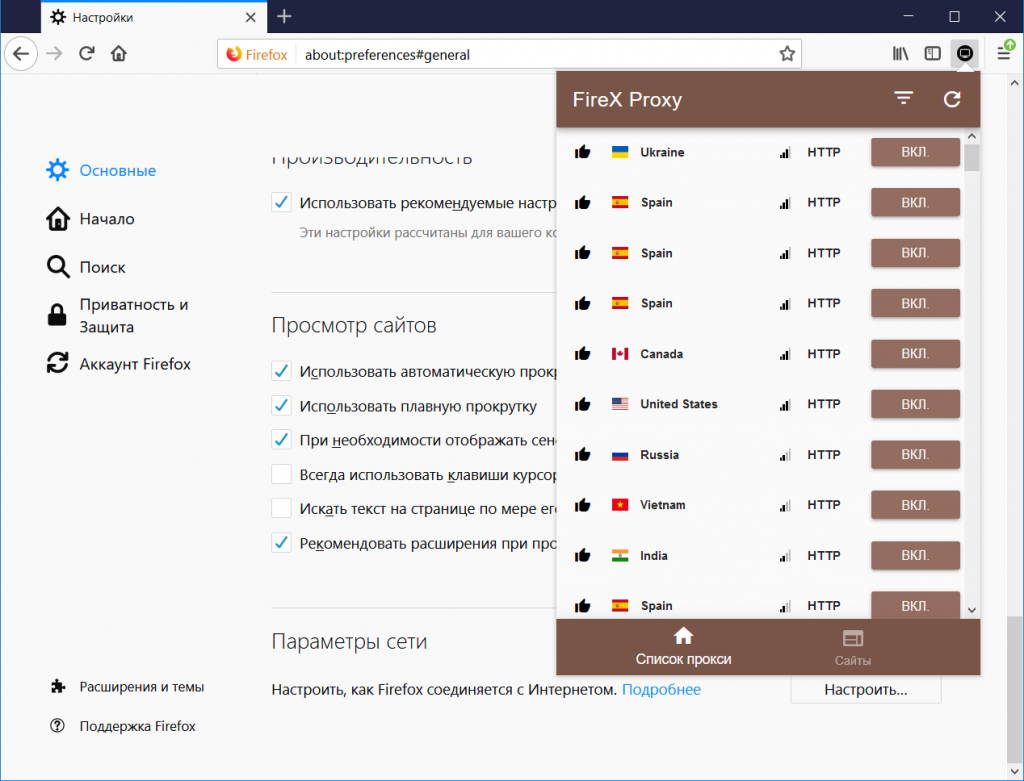1024x781 pixels.
Task: Uncheck 'Использовать рекомендуемые настр…' checkbox
Action: coord(281,202)
